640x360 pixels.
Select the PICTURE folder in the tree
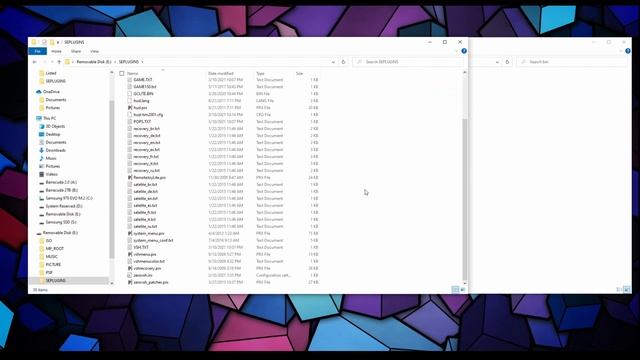coord(50,264)
